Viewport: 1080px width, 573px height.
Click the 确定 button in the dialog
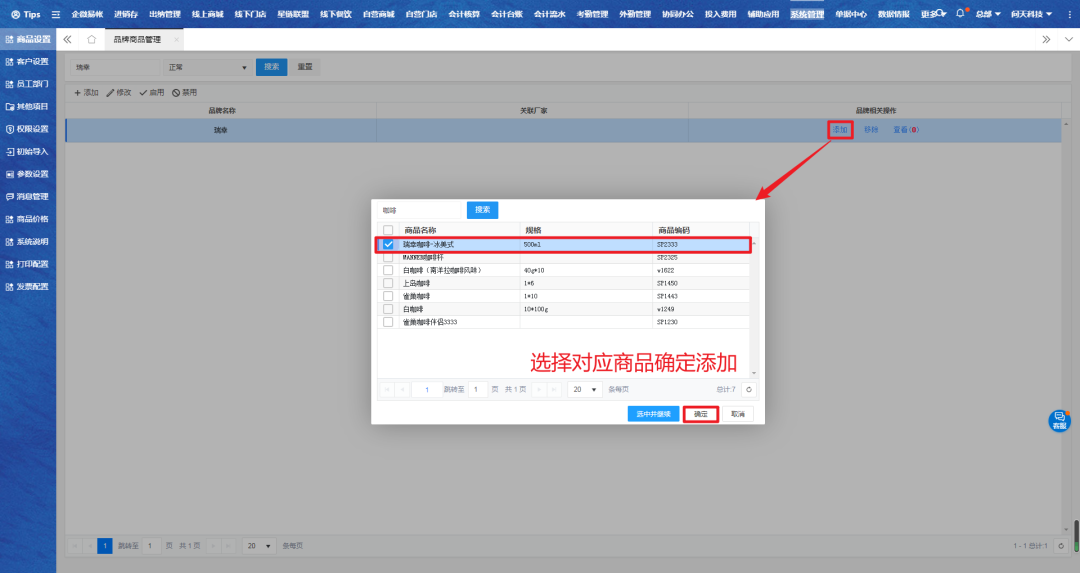click(x=701, y=414)
